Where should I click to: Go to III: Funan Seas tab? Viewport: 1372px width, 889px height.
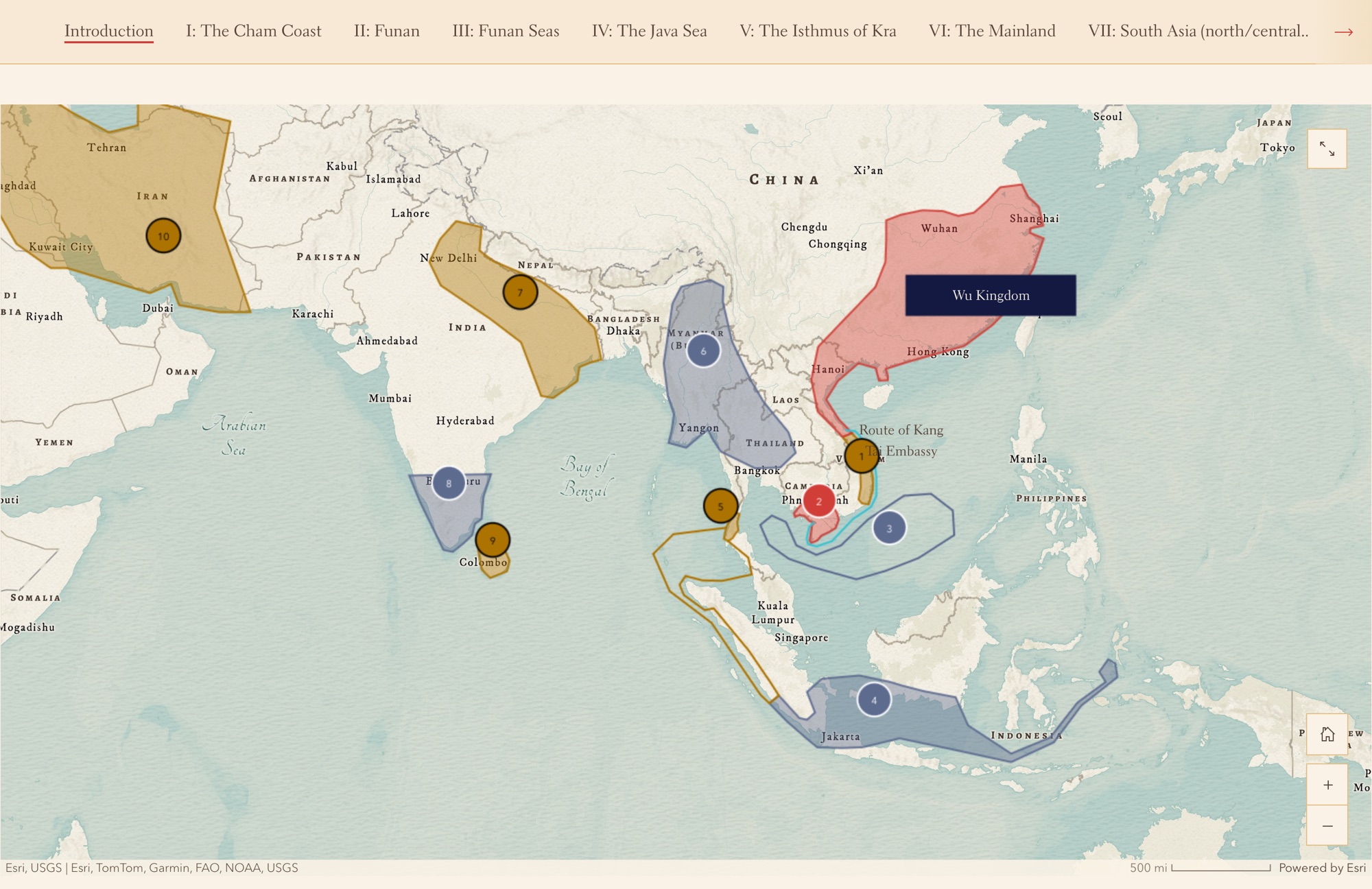pos(506,31)
